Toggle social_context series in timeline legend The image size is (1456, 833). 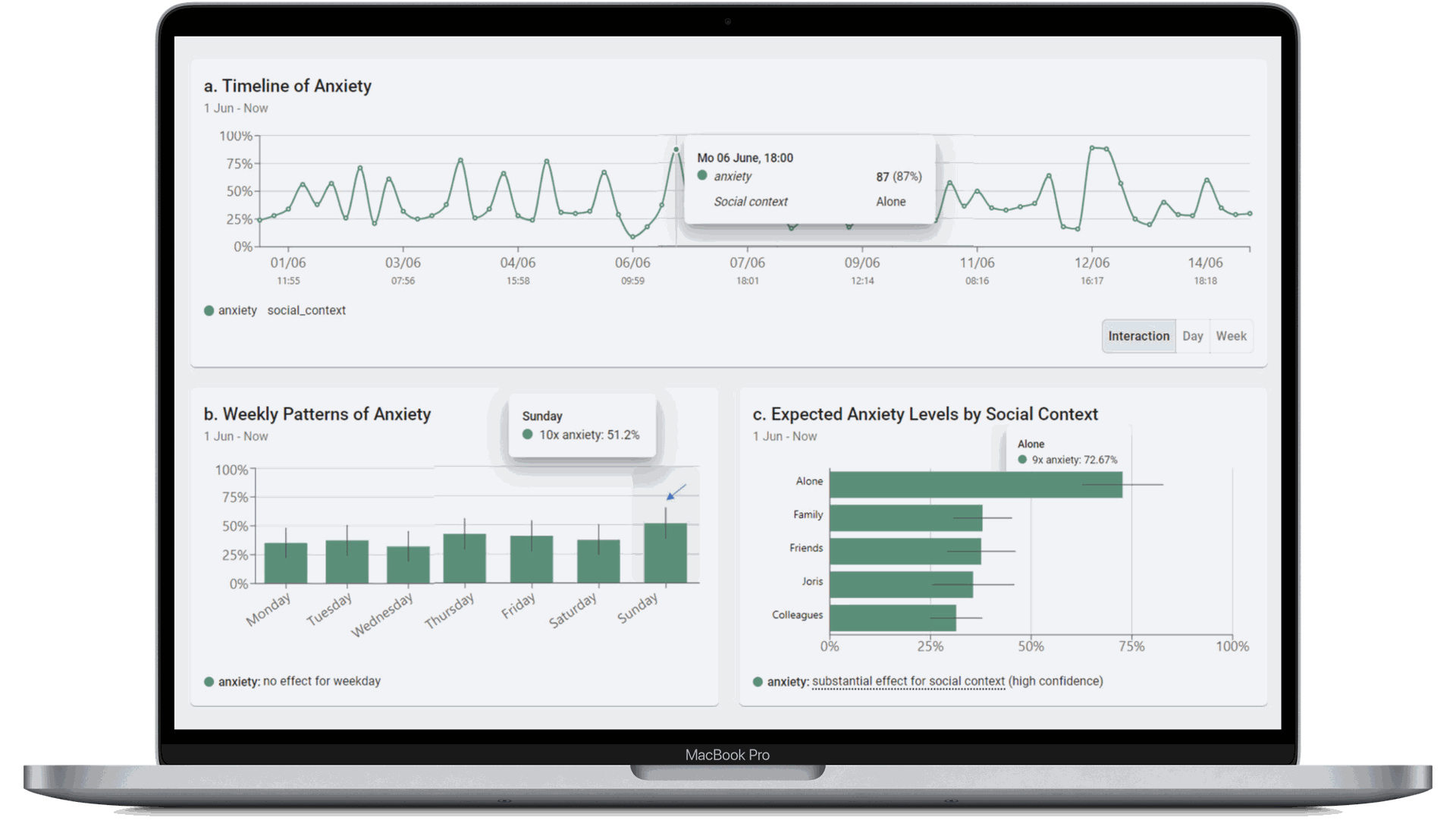tap(306, 310)
